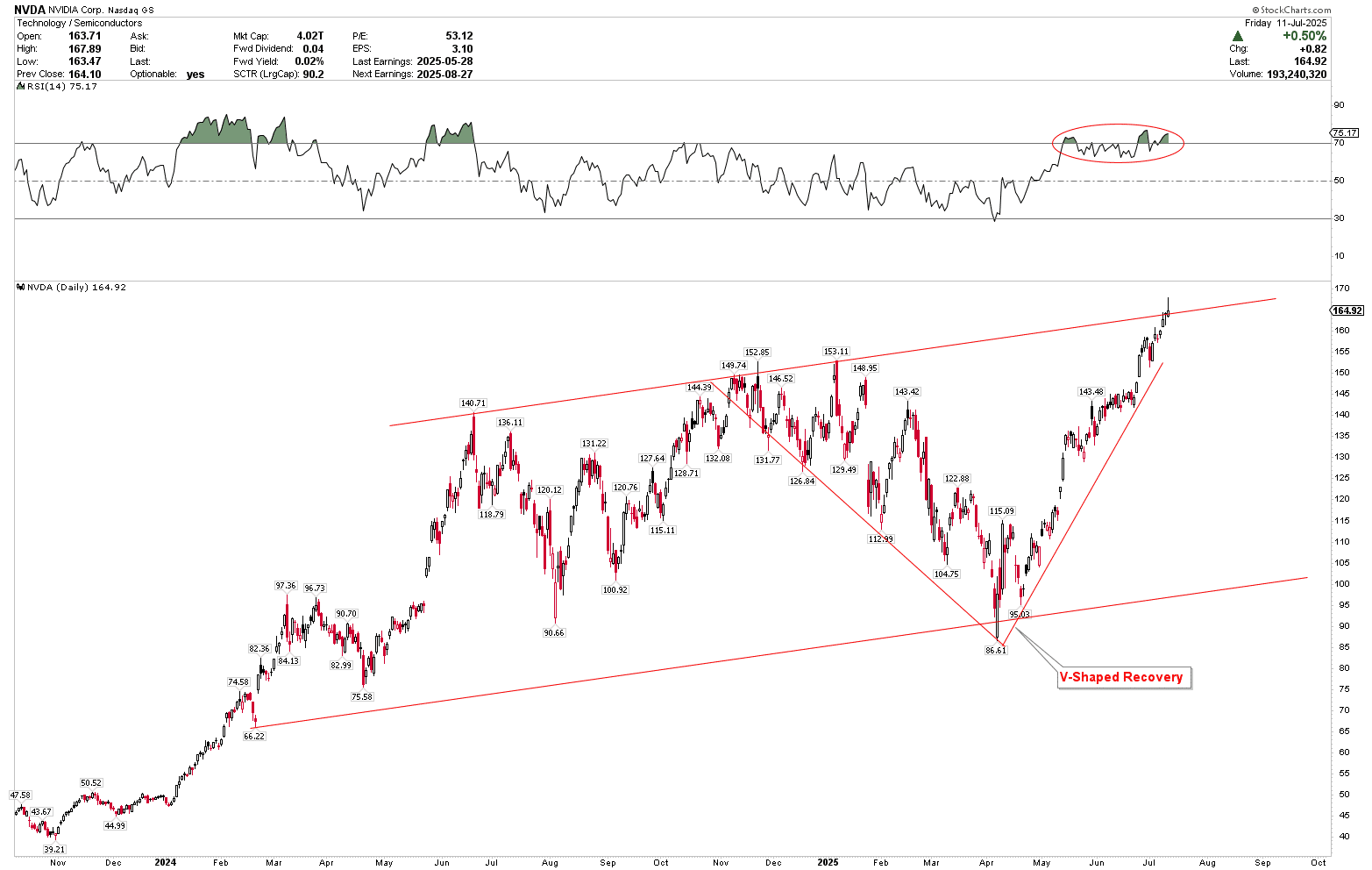Click the 95.03 price label
The height and width of the screenshot is (870, 1372).
coord(1020,614)
